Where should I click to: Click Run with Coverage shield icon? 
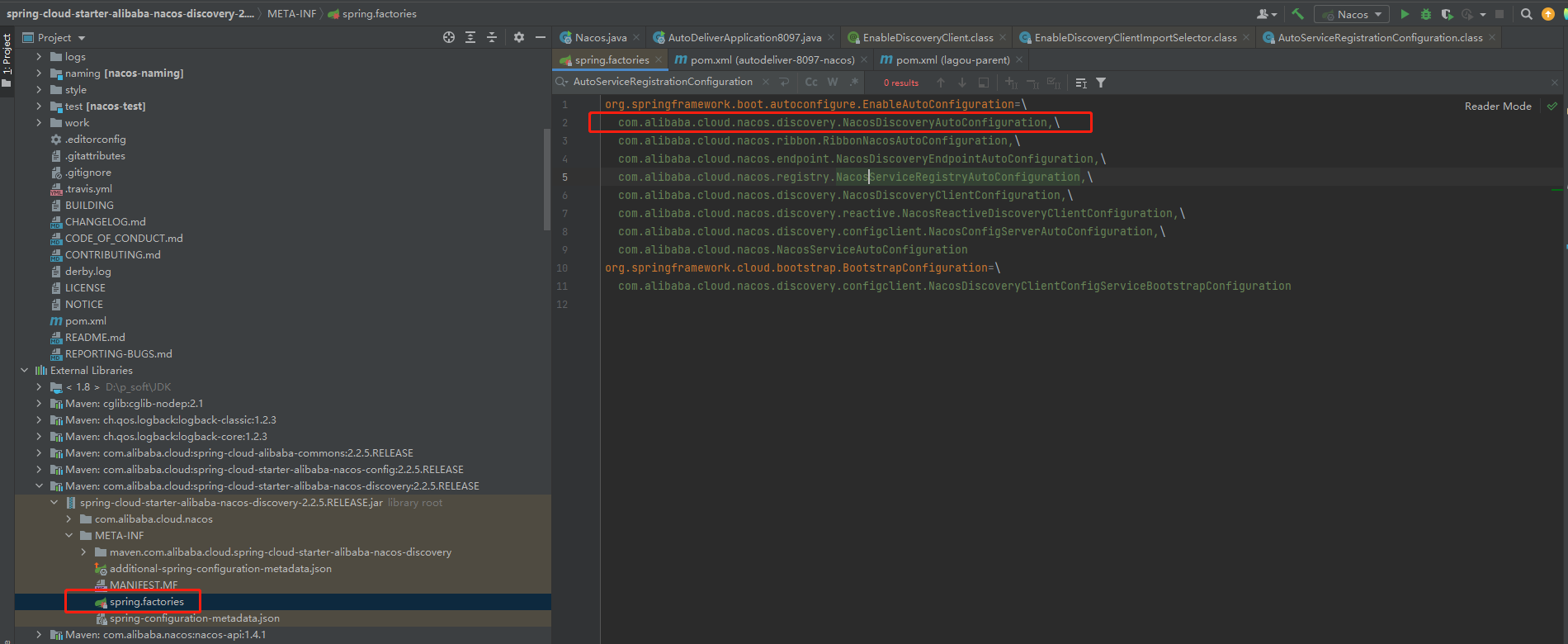1447,14
